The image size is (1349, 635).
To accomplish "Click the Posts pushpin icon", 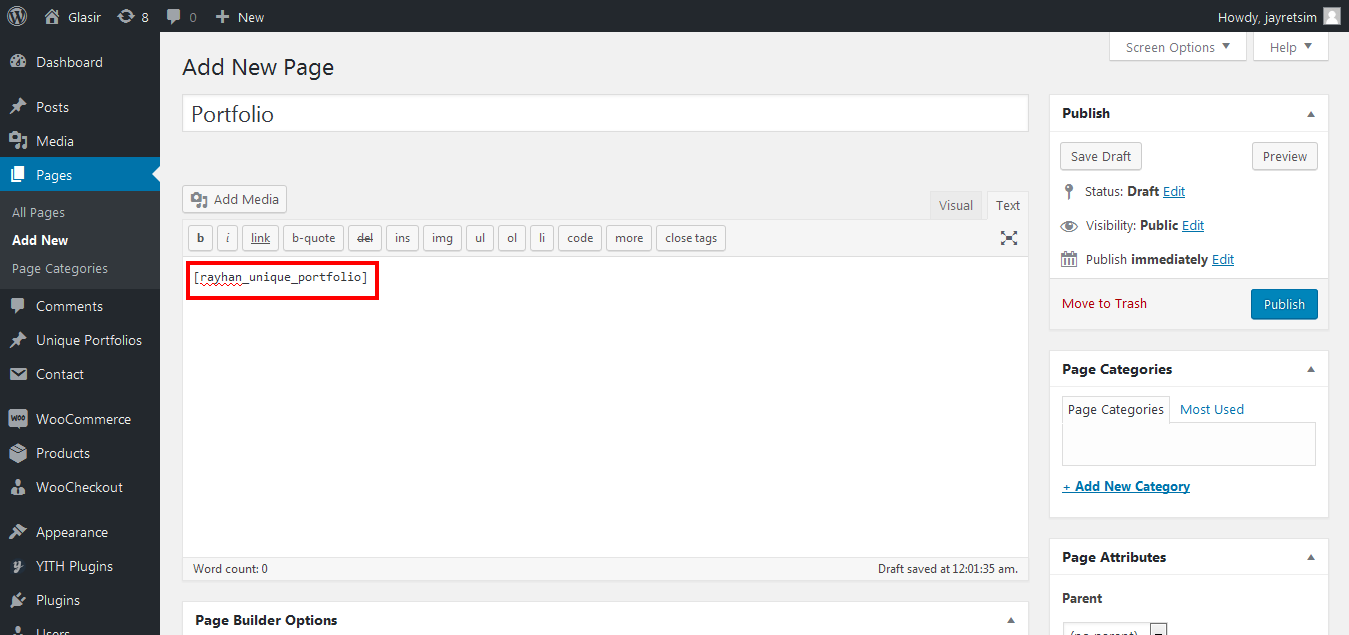I will [x=18, y=107].
